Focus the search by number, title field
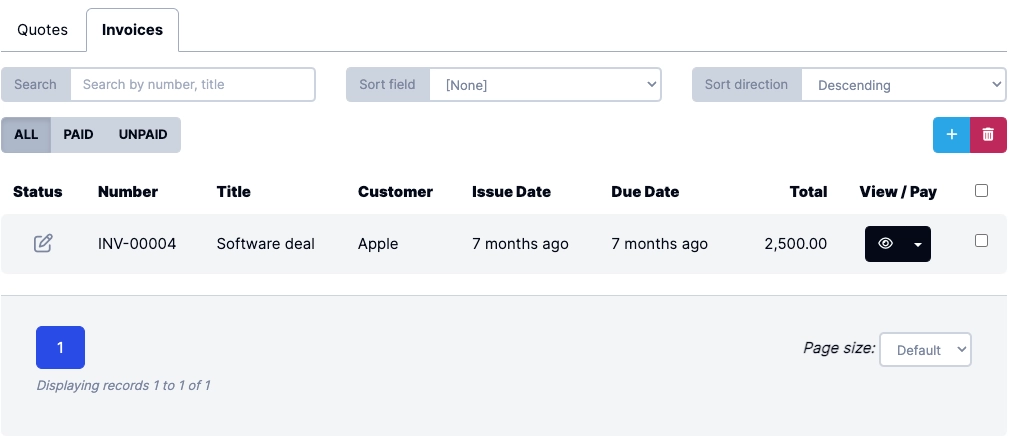The width and height of the screenshot is (1009, 437). tap(192, 85)
